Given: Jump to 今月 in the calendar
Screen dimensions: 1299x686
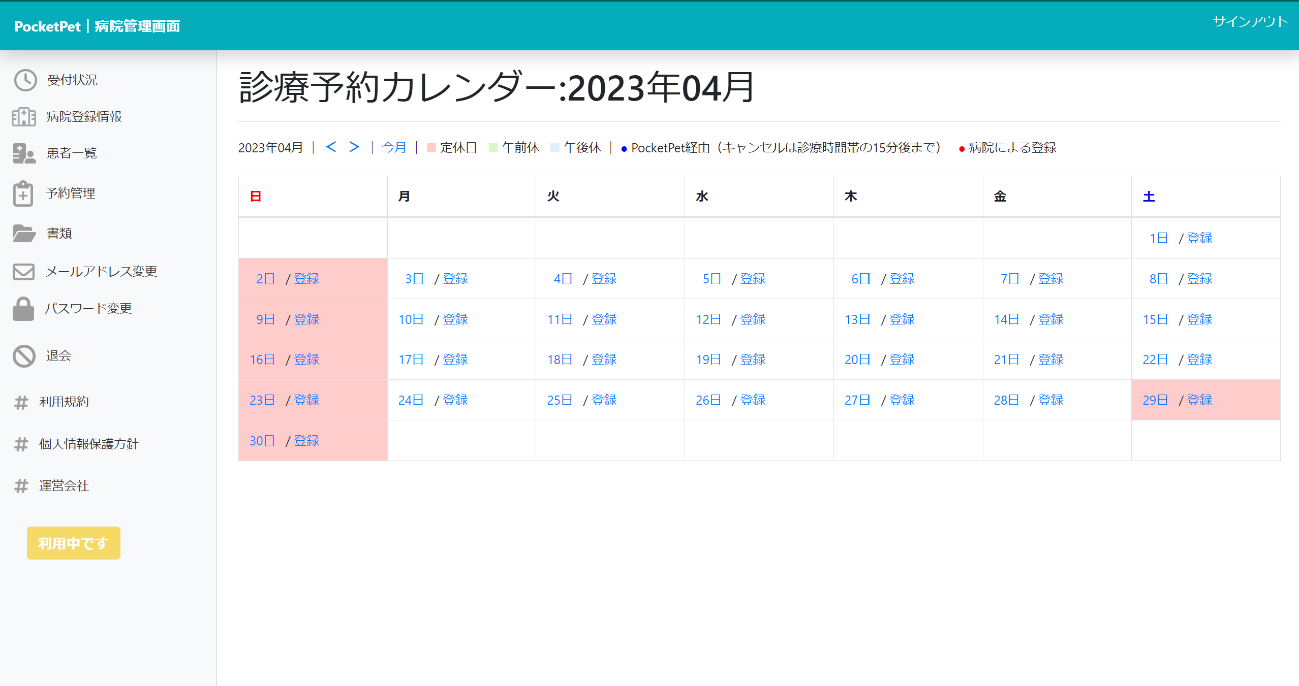Looking at the screenshot, I should [394, 147].
